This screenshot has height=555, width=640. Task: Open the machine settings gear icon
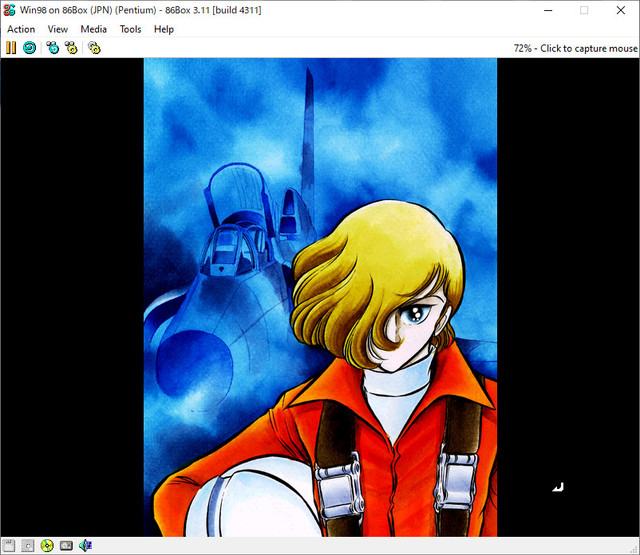click(94, 48)
